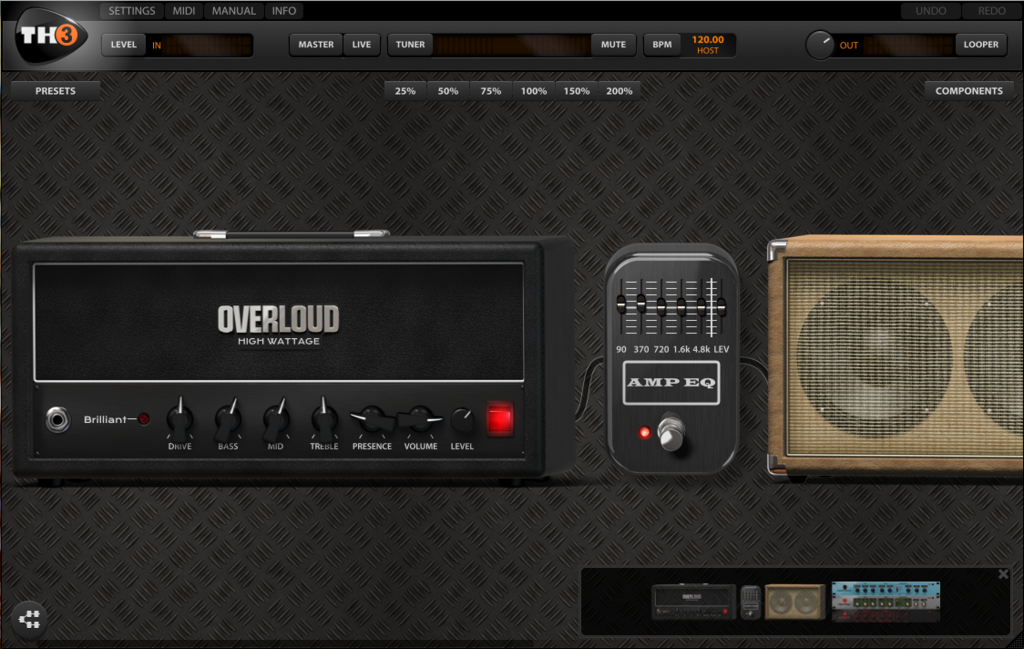
Task: Set zoom to 100%
Action: pos(534,91)
